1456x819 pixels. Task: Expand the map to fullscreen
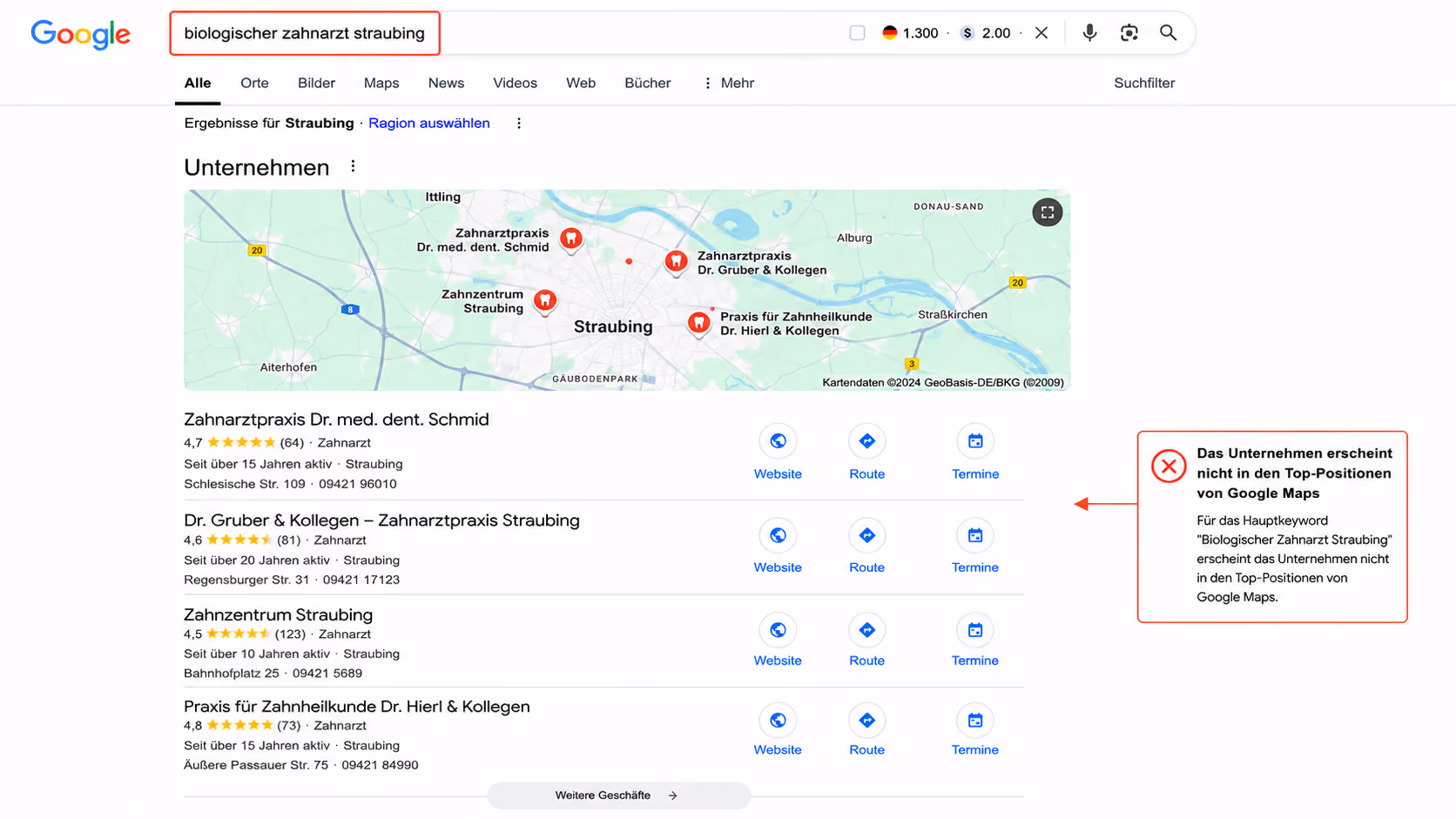click(x=1048, y=212)
